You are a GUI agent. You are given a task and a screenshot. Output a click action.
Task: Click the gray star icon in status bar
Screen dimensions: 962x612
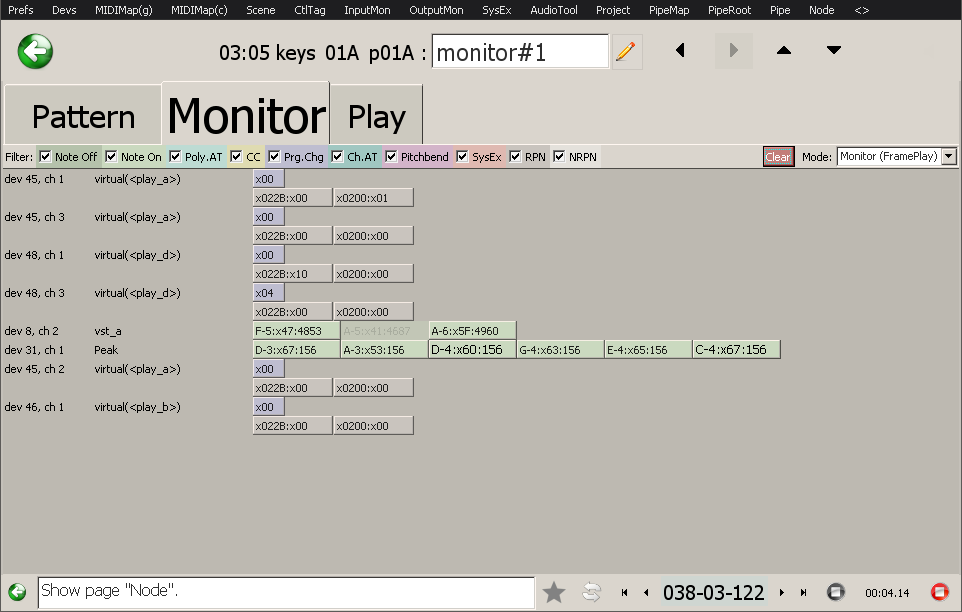pyautogui.click(x=554, y=592)
